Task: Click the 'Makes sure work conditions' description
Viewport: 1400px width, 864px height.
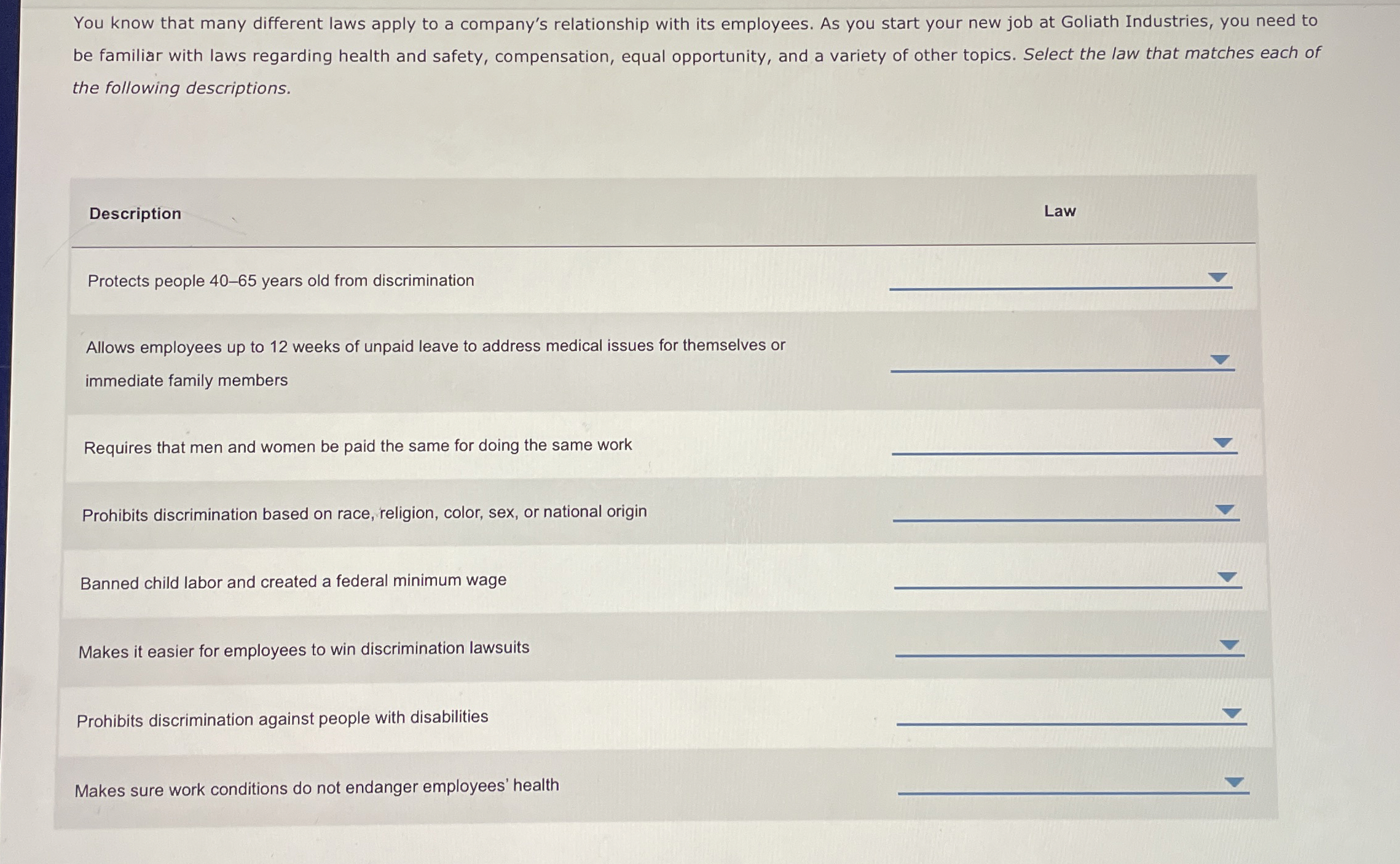Action: click(x=317, y=788)
